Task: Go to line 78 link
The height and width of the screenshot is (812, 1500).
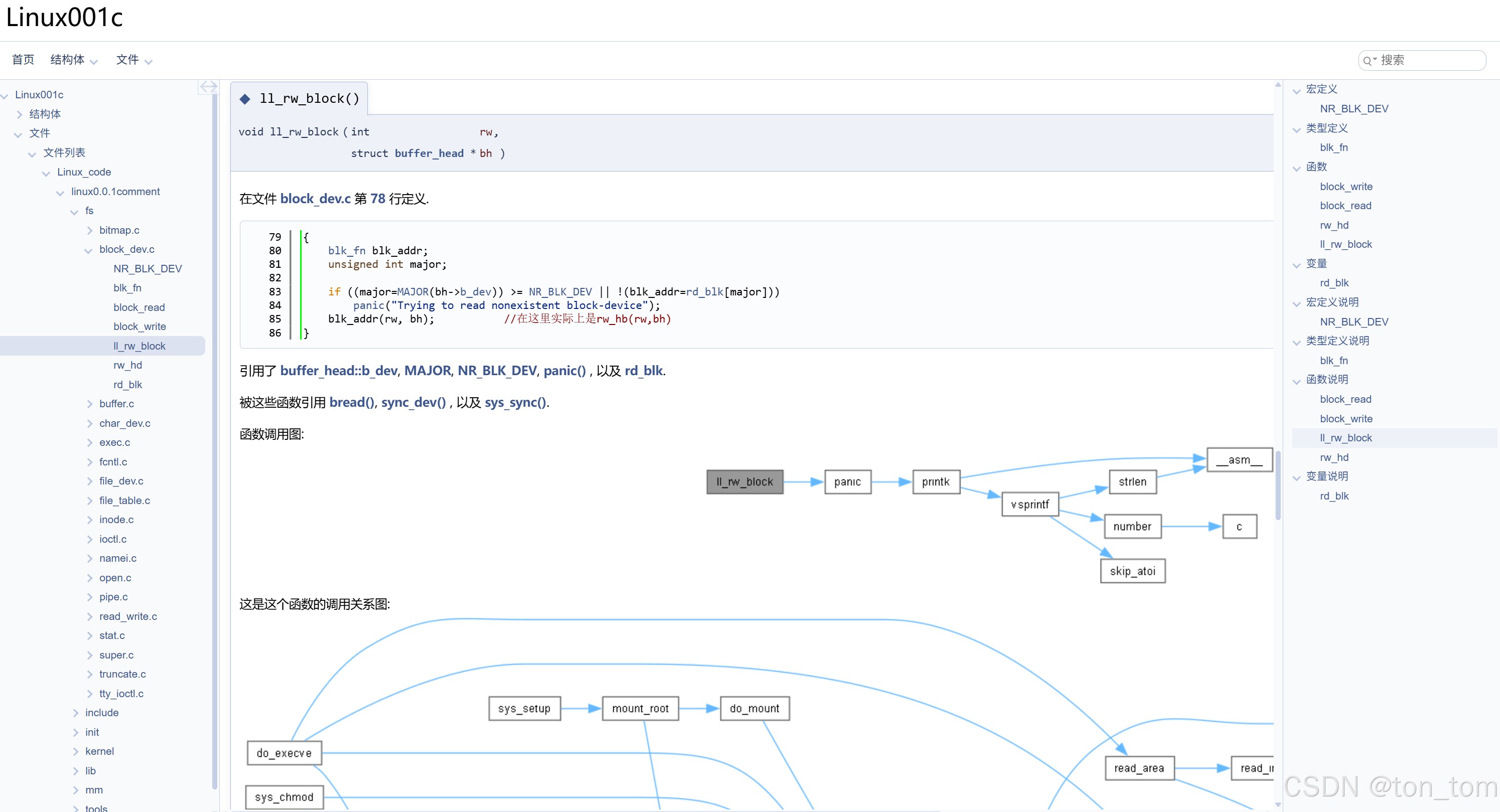Action: tap(378, 199)
